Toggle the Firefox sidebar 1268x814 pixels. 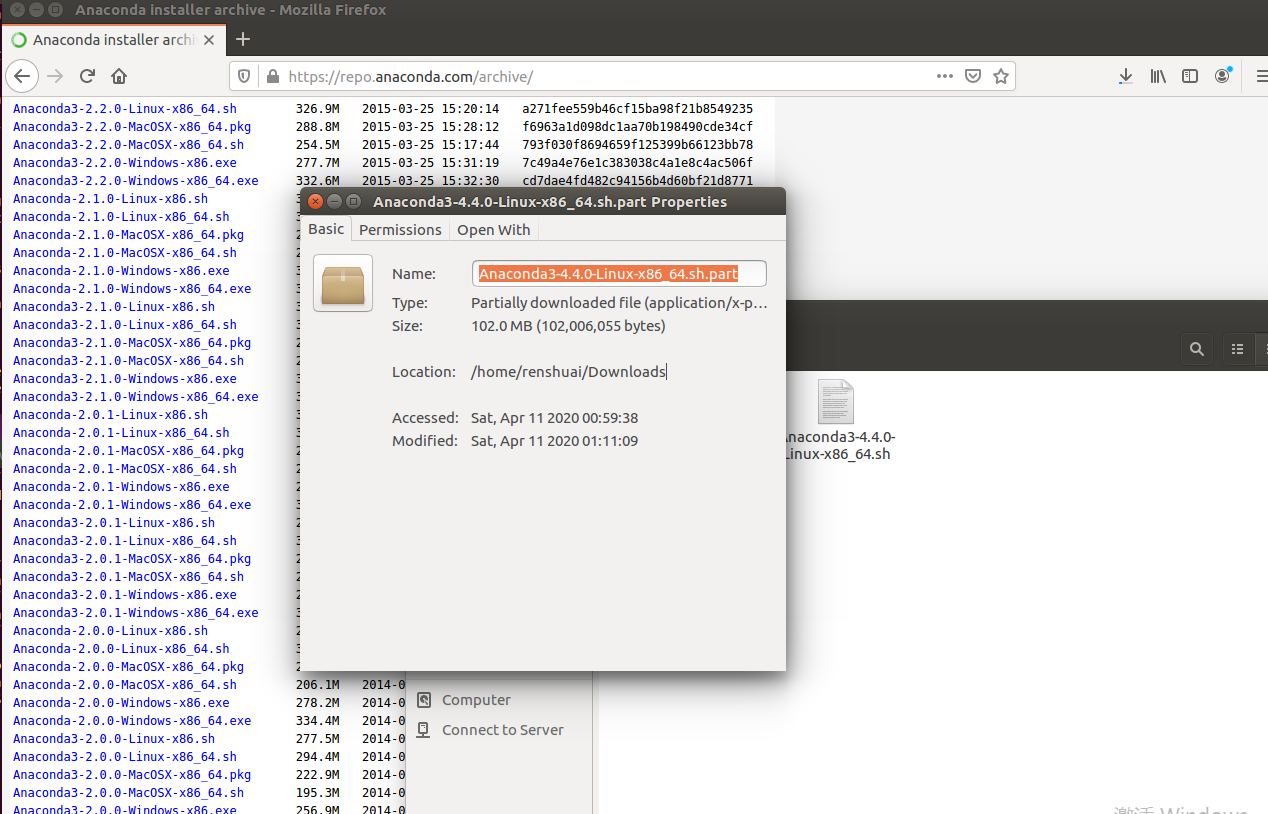[1189, 75]
